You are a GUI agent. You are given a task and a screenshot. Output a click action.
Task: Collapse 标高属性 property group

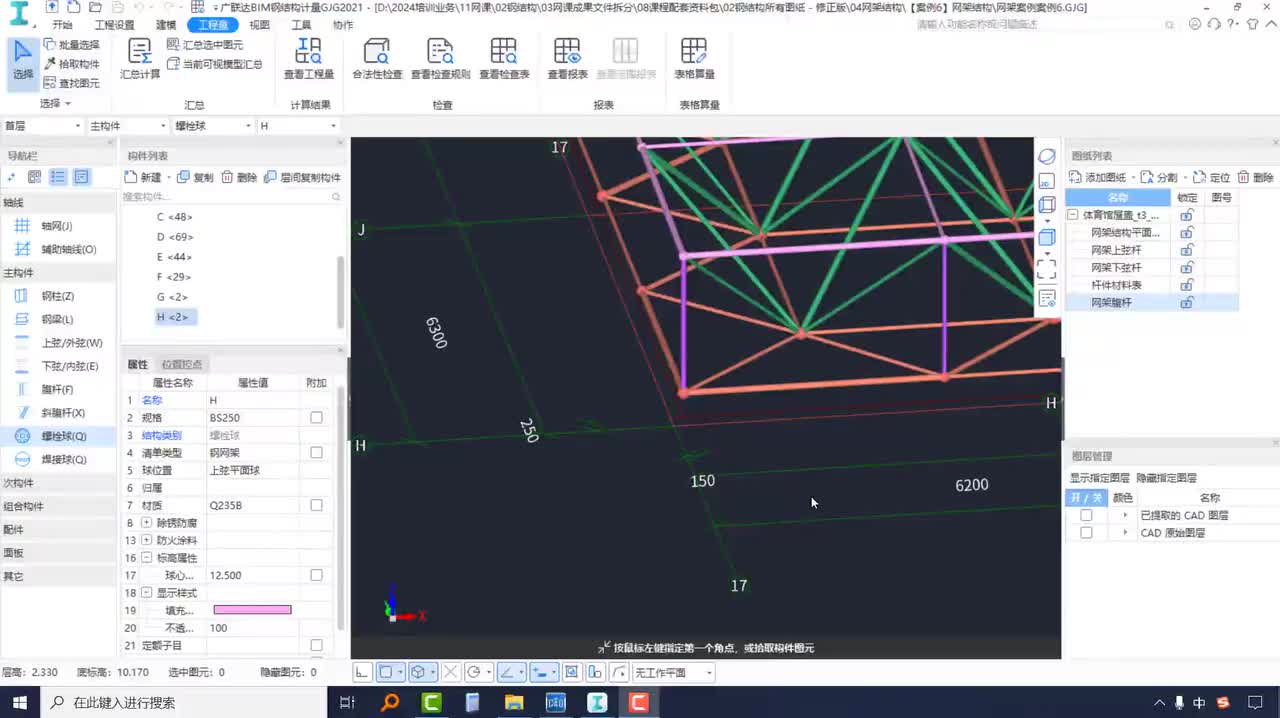147,558
